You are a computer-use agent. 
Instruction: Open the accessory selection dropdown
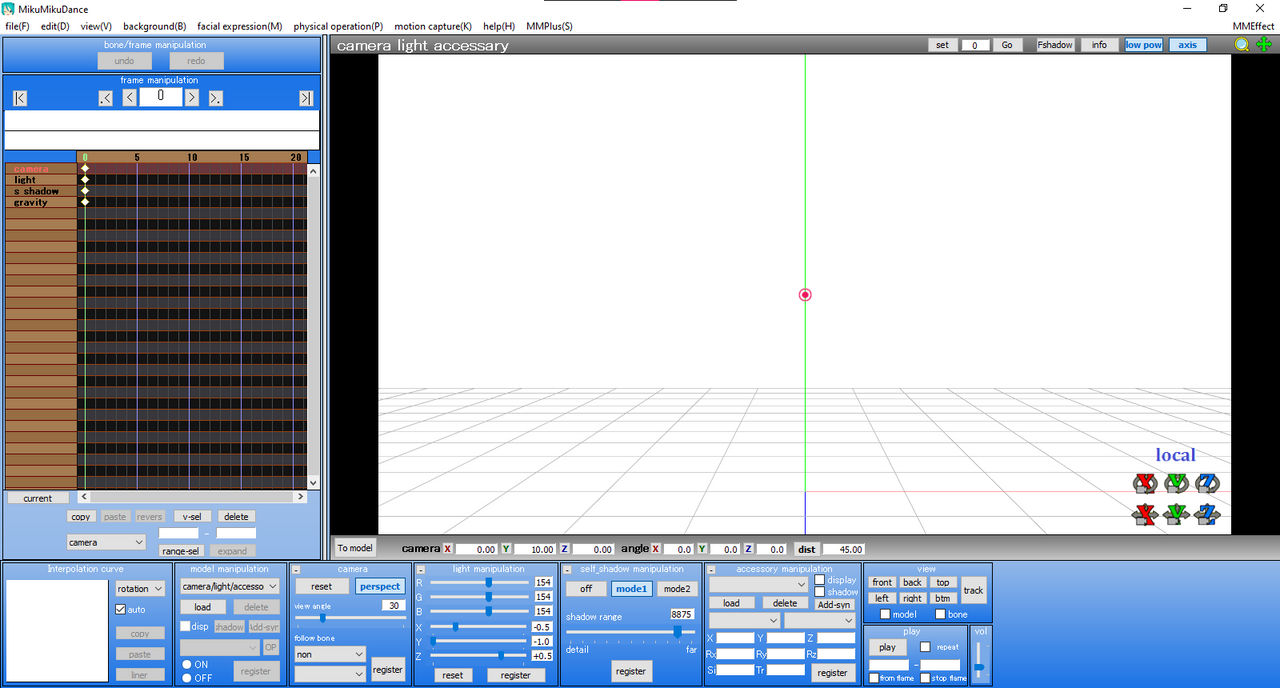coord(758,584)
